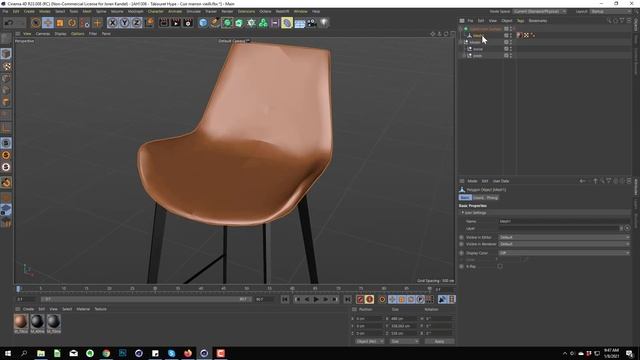Select the Basic tab in Attributes
Screen dimensions: 640x360
pos(465,198)
